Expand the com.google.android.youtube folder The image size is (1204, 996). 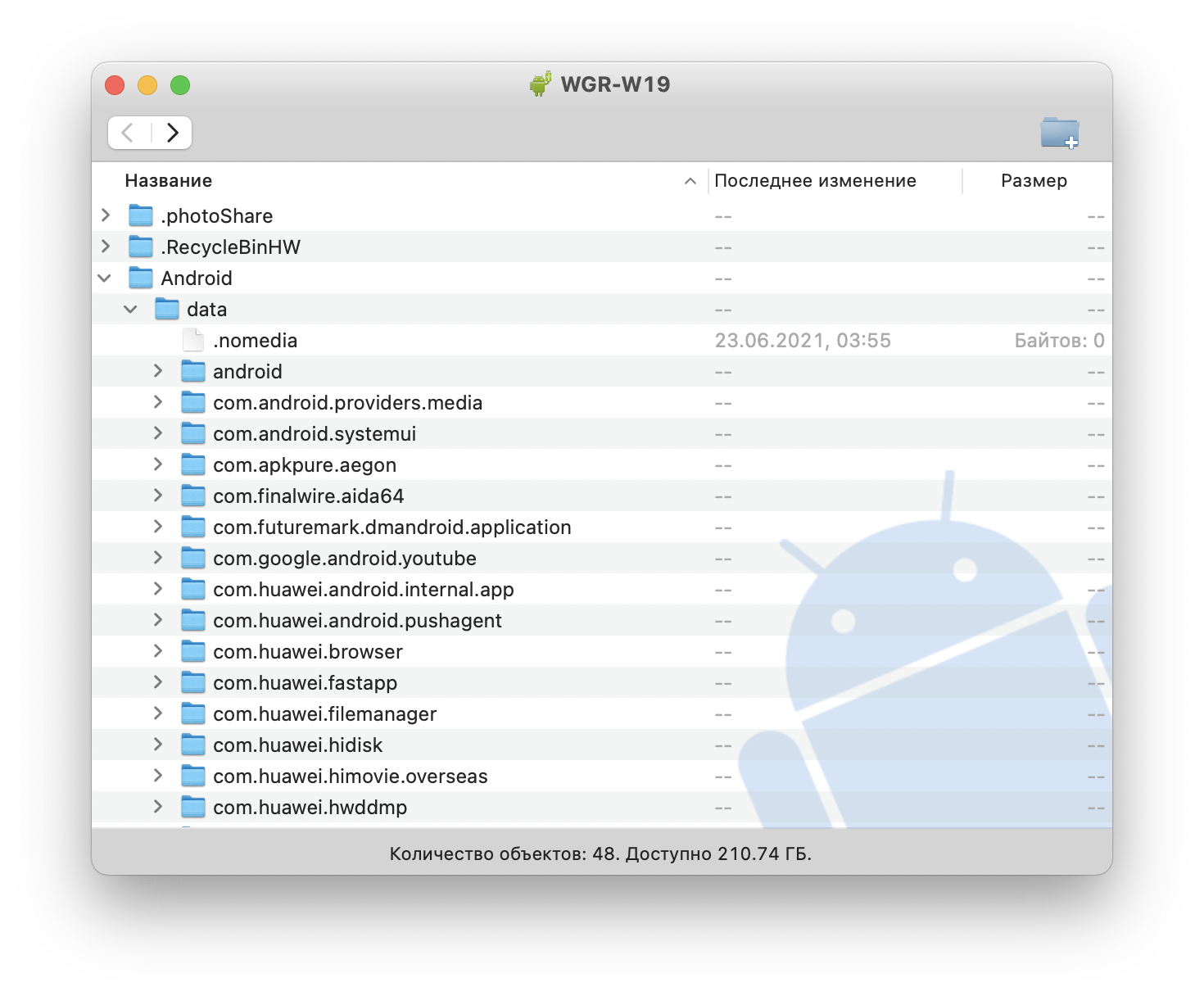click(158, 558)
